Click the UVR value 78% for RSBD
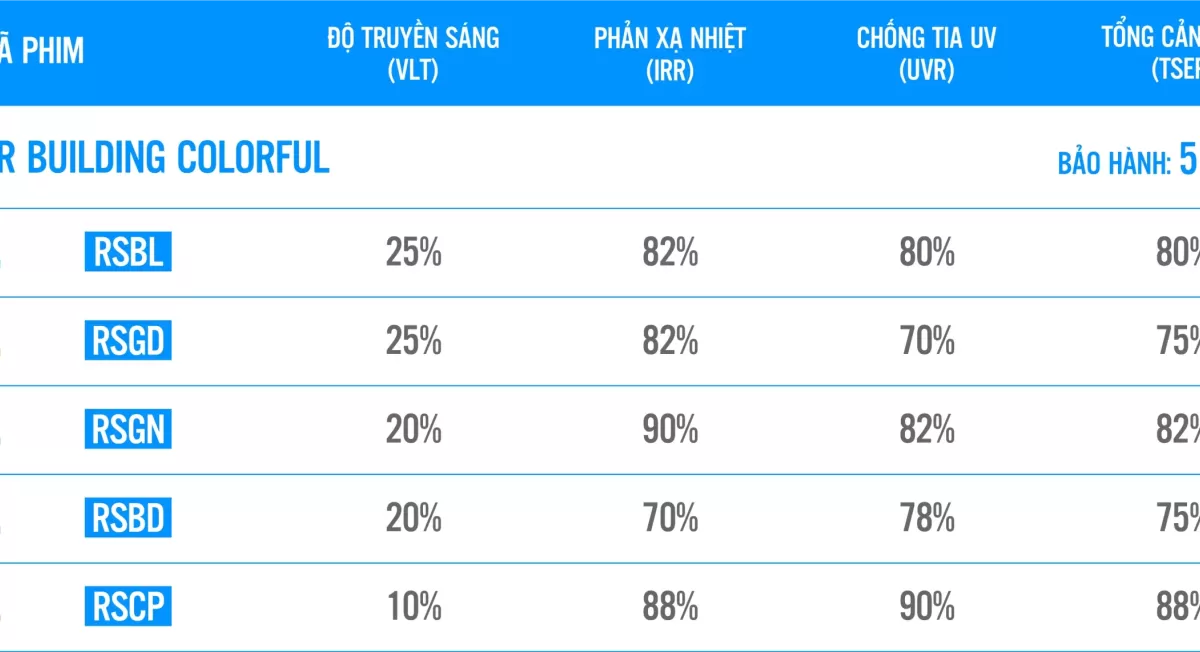 [926, 518]
